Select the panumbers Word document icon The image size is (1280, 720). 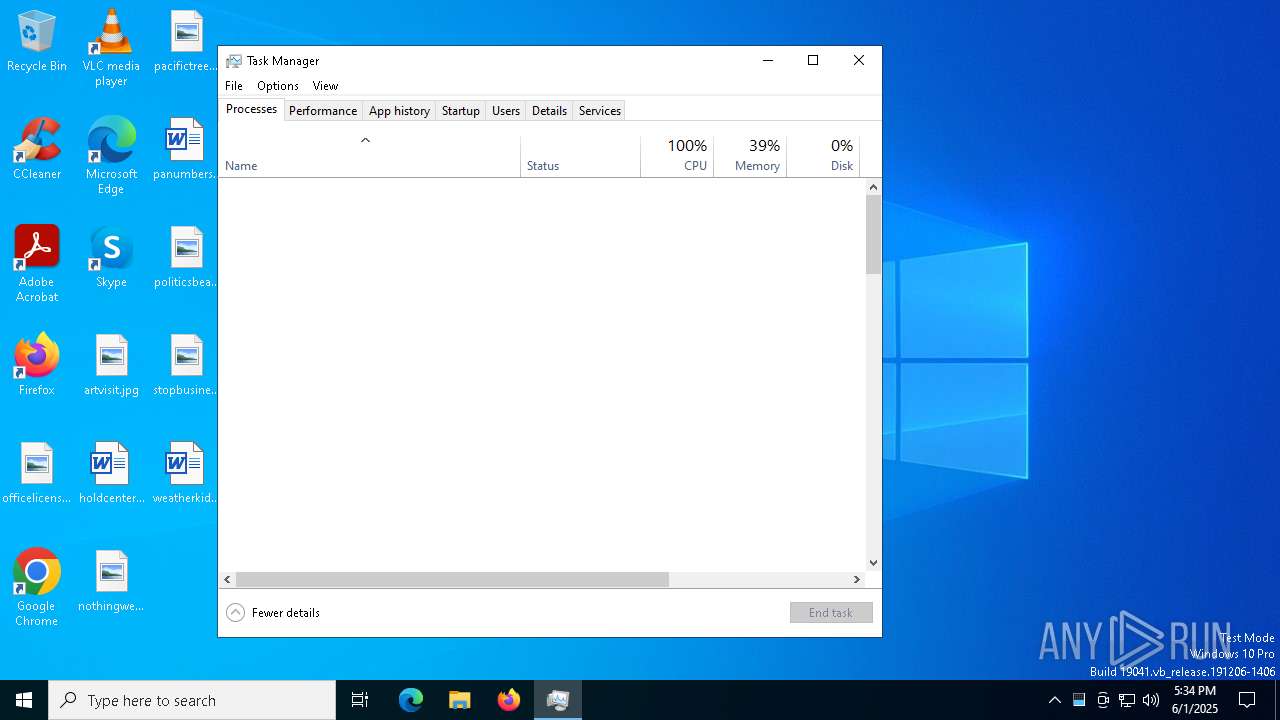(186, 150)
